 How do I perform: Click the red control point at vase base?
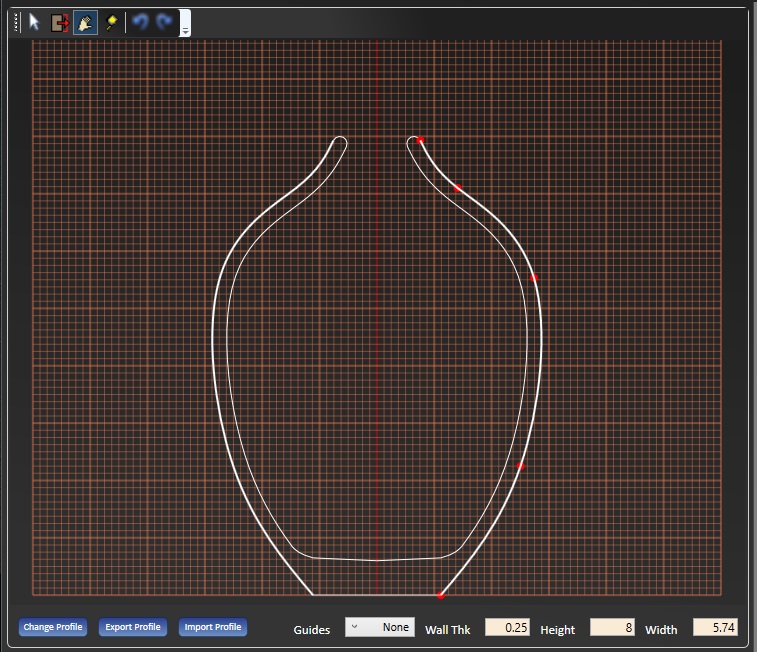click(440, 596)
